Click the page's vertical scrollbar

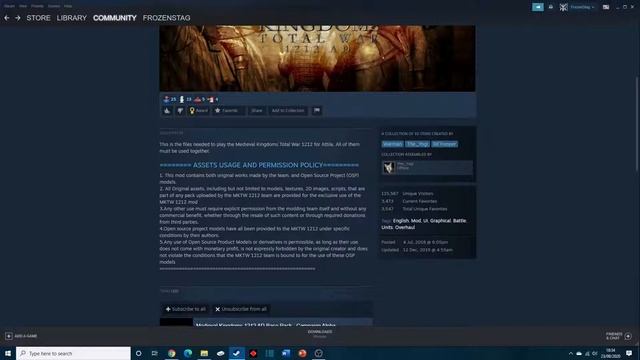pos(637,124)
